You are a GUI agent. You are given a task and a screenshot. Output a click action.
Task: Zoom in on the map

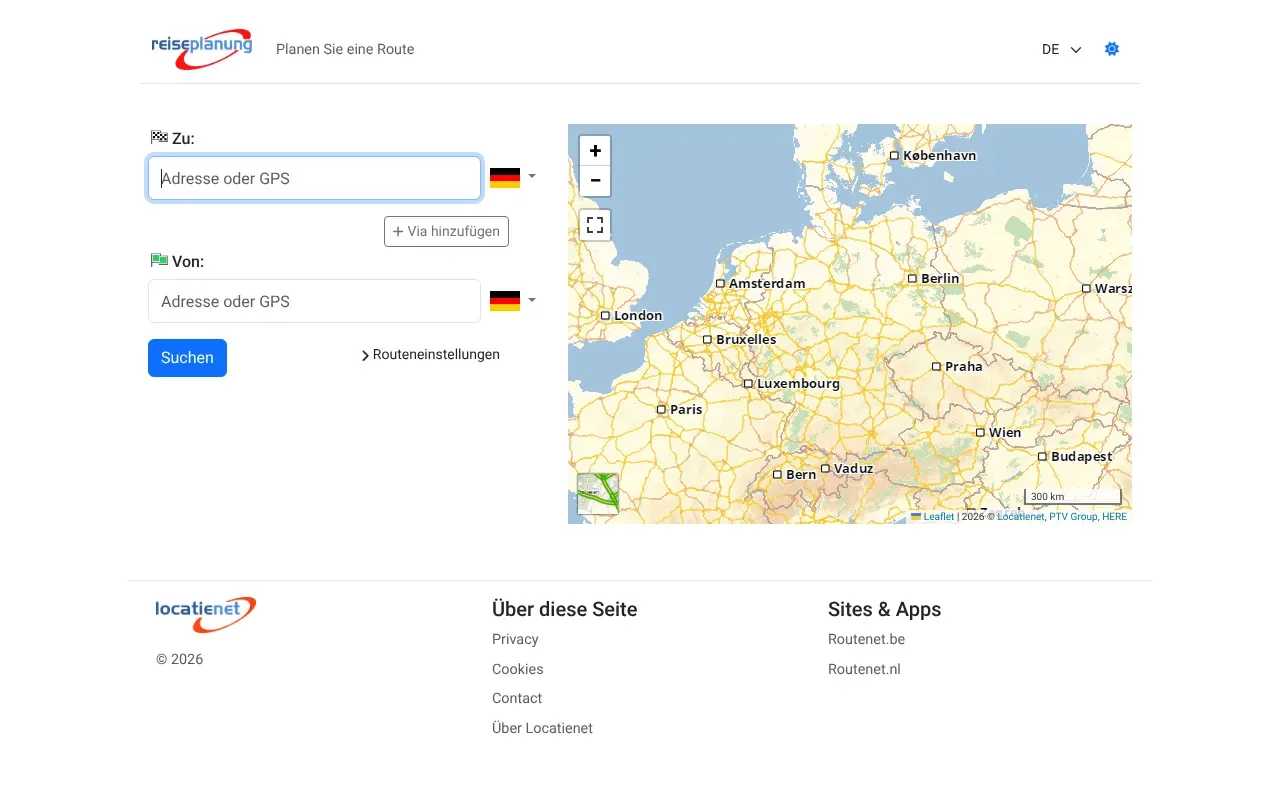tap(595, 150)
